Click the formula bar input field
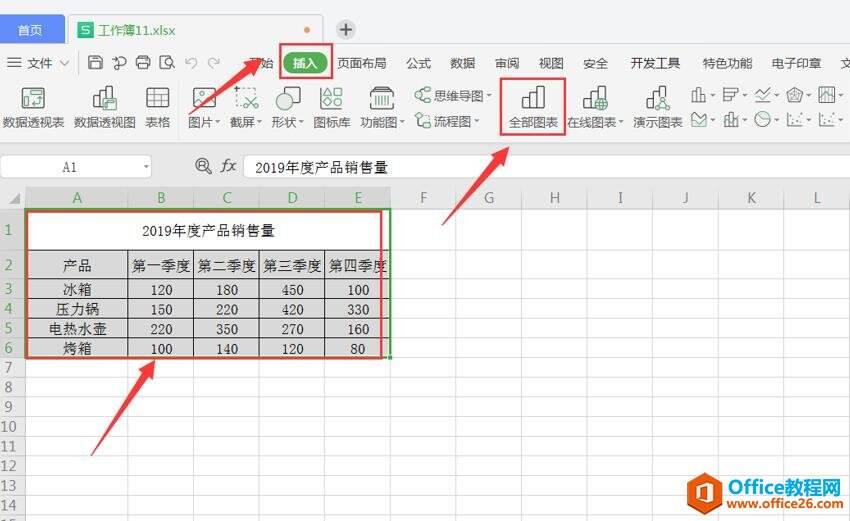Viewport: 850px width, 521px height. click(x=546, y=167)
